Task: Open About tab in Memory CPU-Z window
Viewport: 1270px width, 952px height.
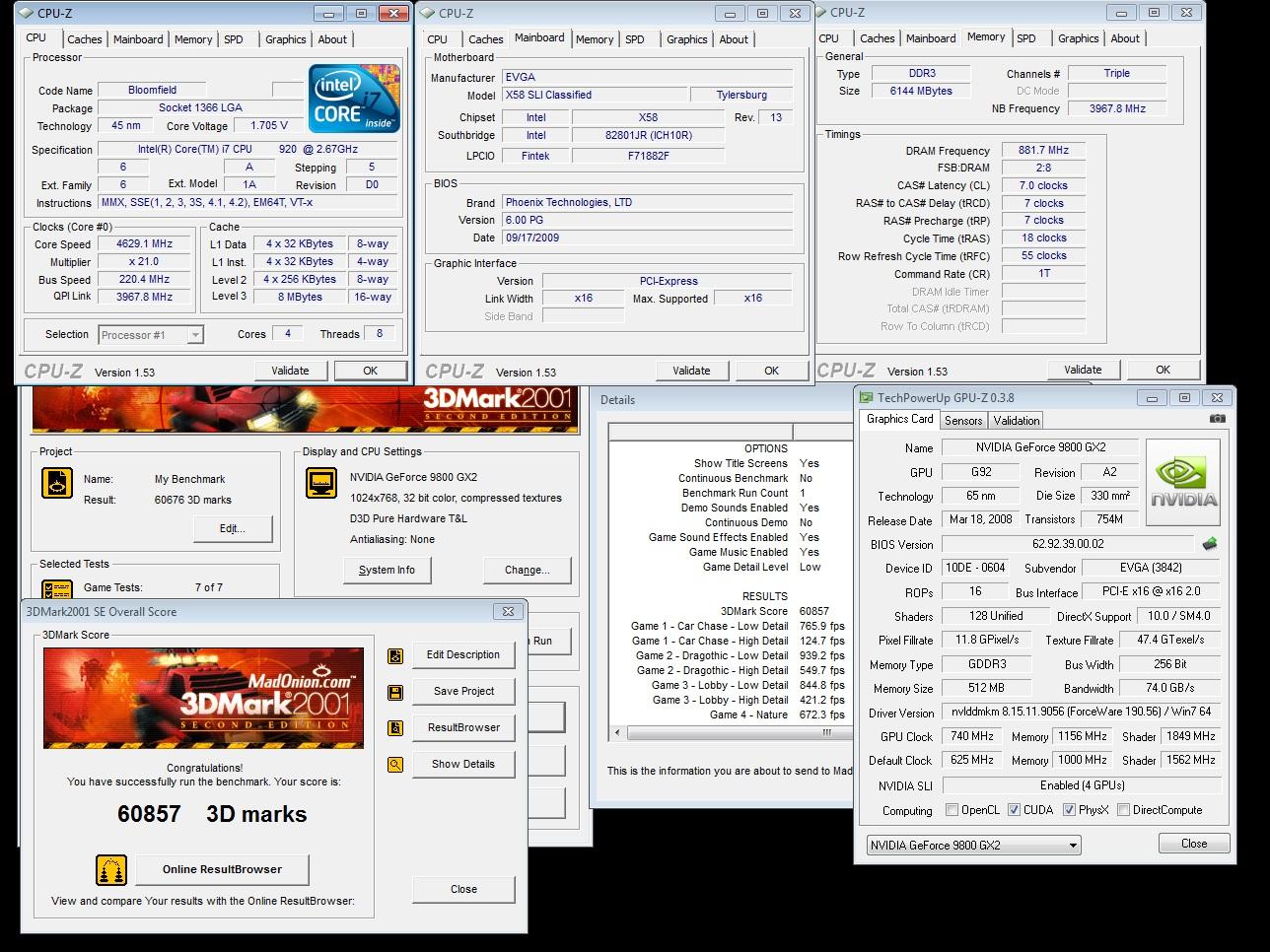Action: tap(1125, 38)
